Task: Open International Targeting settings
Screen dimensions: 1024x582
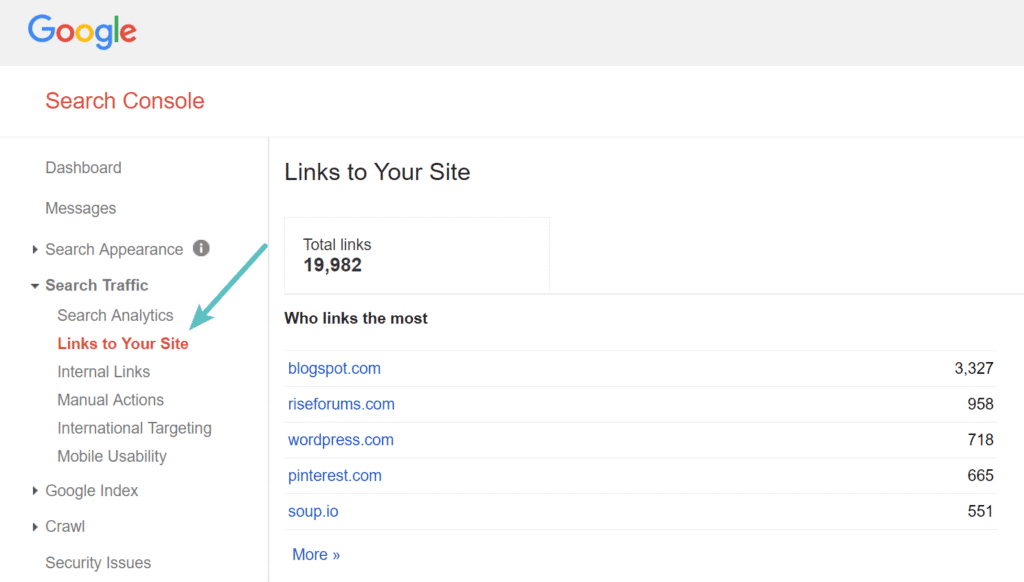Action: point(134,428)
